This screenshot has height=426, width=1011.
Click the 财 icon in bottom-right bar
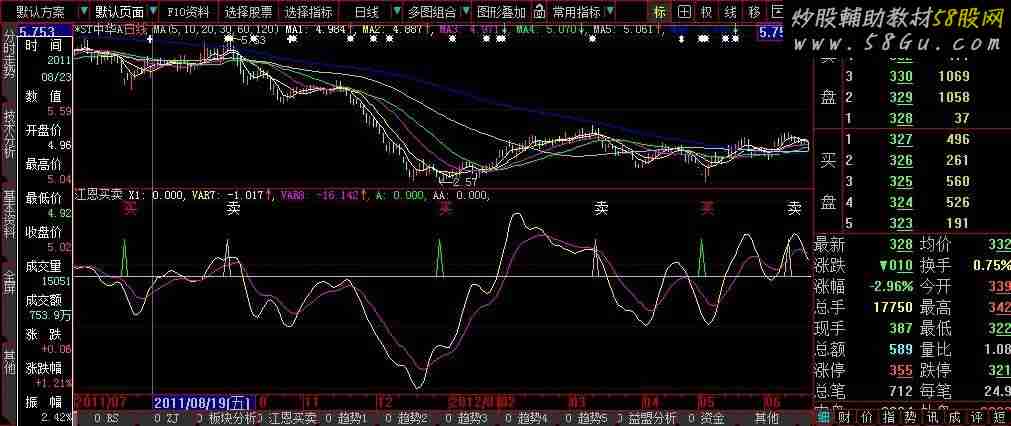click(x=844, y=418)
